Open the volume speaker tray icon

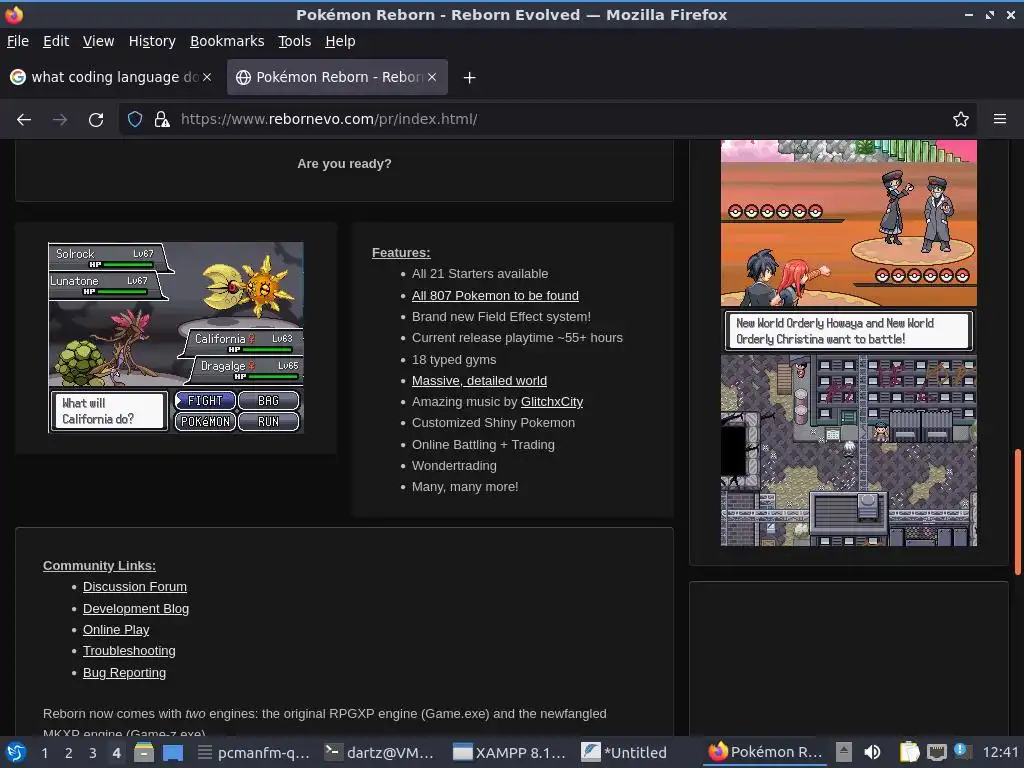coord(872,753)
